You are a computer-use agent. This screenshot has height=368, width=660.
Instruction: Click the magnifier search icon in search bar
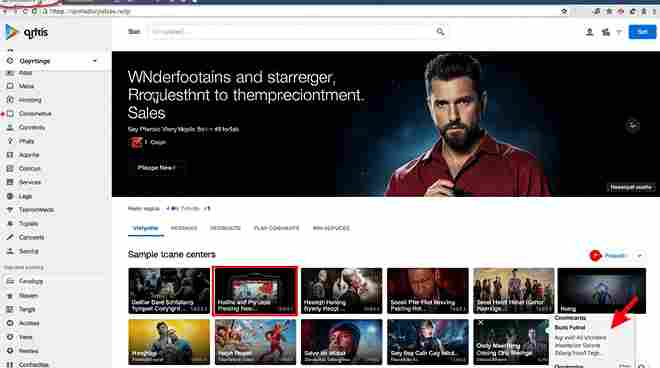pyautogui.click(x=440, y=32)
